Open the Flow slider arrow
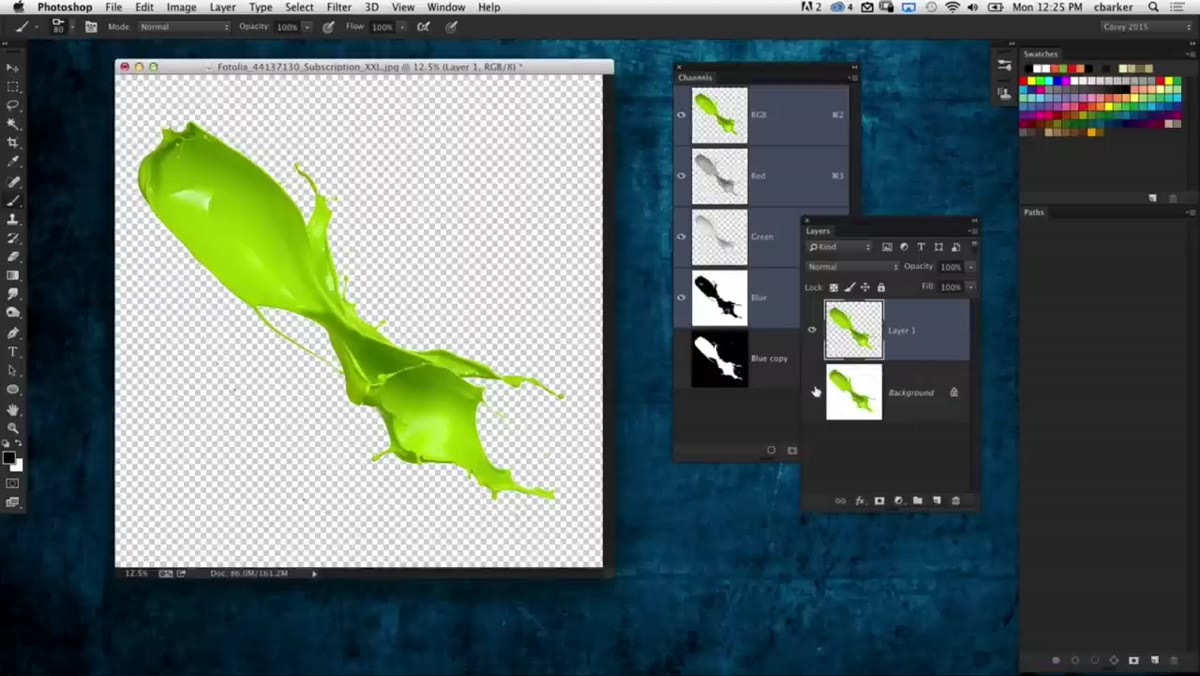 (402, 27)
